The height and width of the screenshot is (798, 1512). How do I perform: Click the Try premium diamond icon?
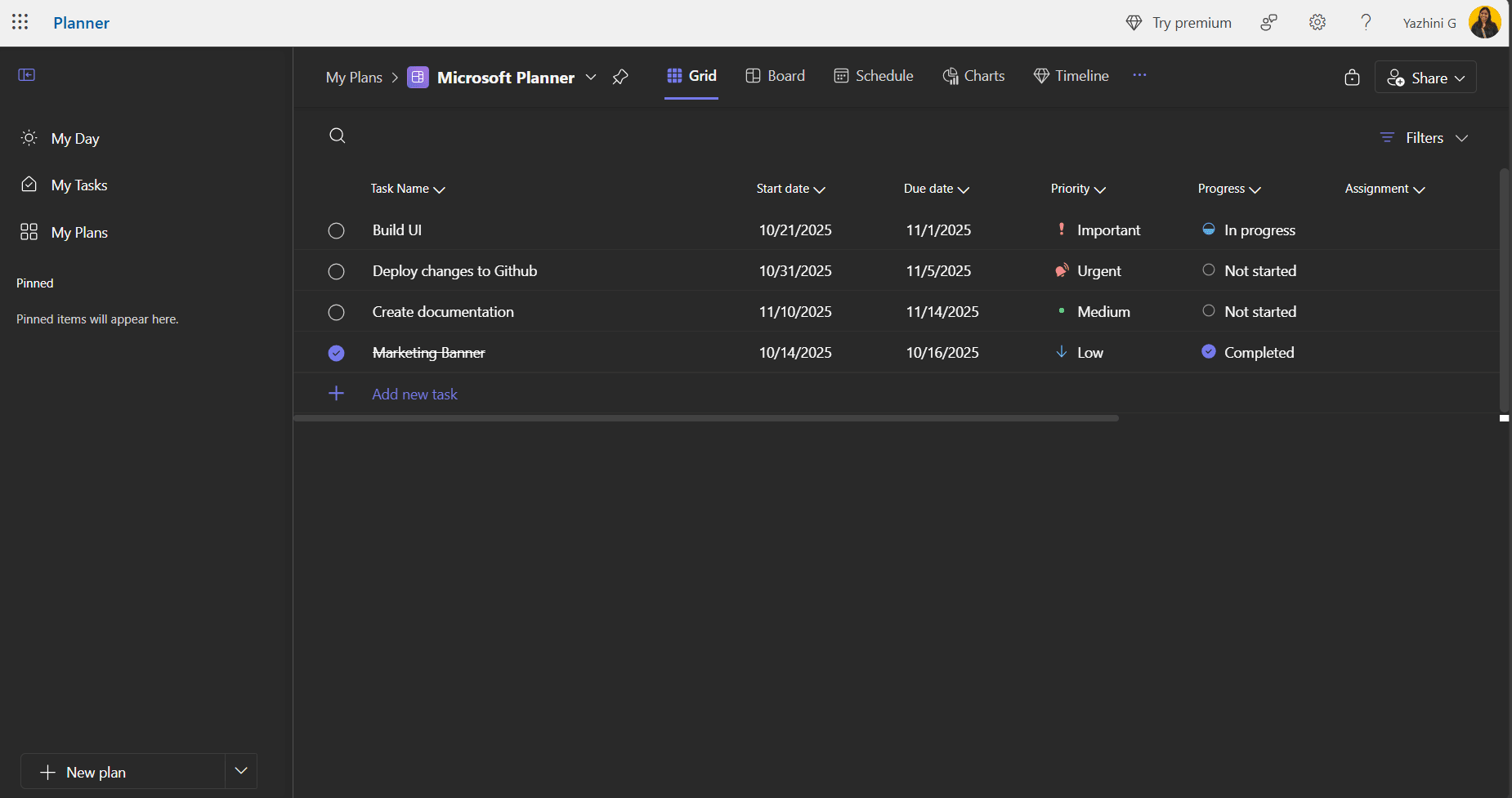1134,23
